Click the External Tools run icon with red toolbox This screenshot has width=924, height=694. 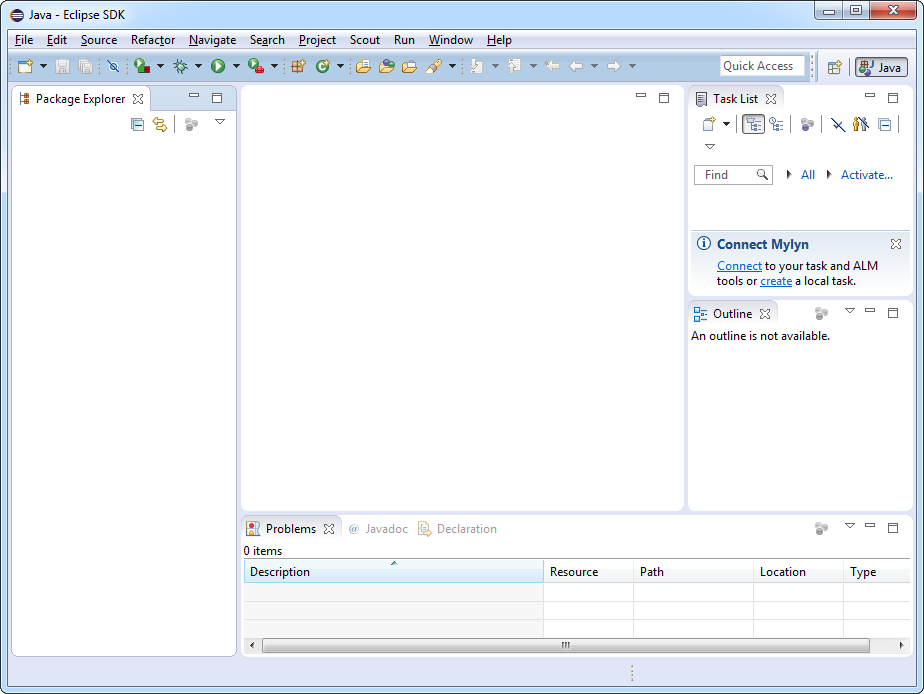[256, 66]
